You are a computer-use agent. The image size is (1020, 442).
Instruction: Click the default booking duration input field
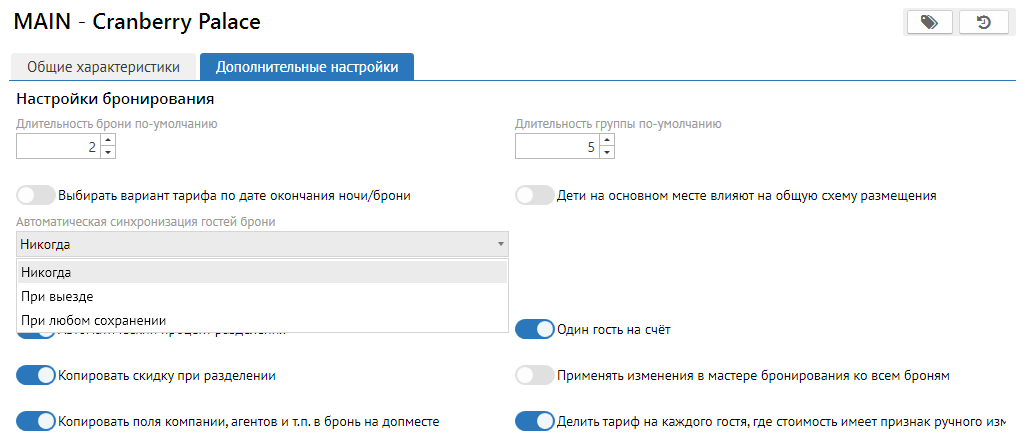58,147
